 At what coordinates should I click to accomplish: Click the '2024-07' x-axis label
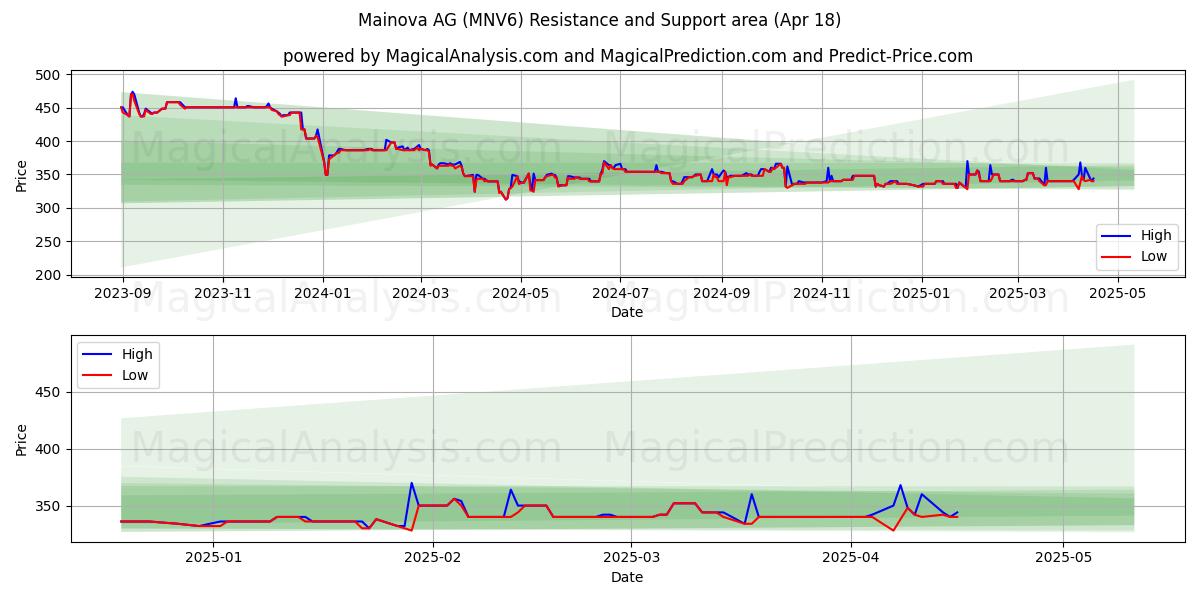pyautogui.click(x=619, y=294)
